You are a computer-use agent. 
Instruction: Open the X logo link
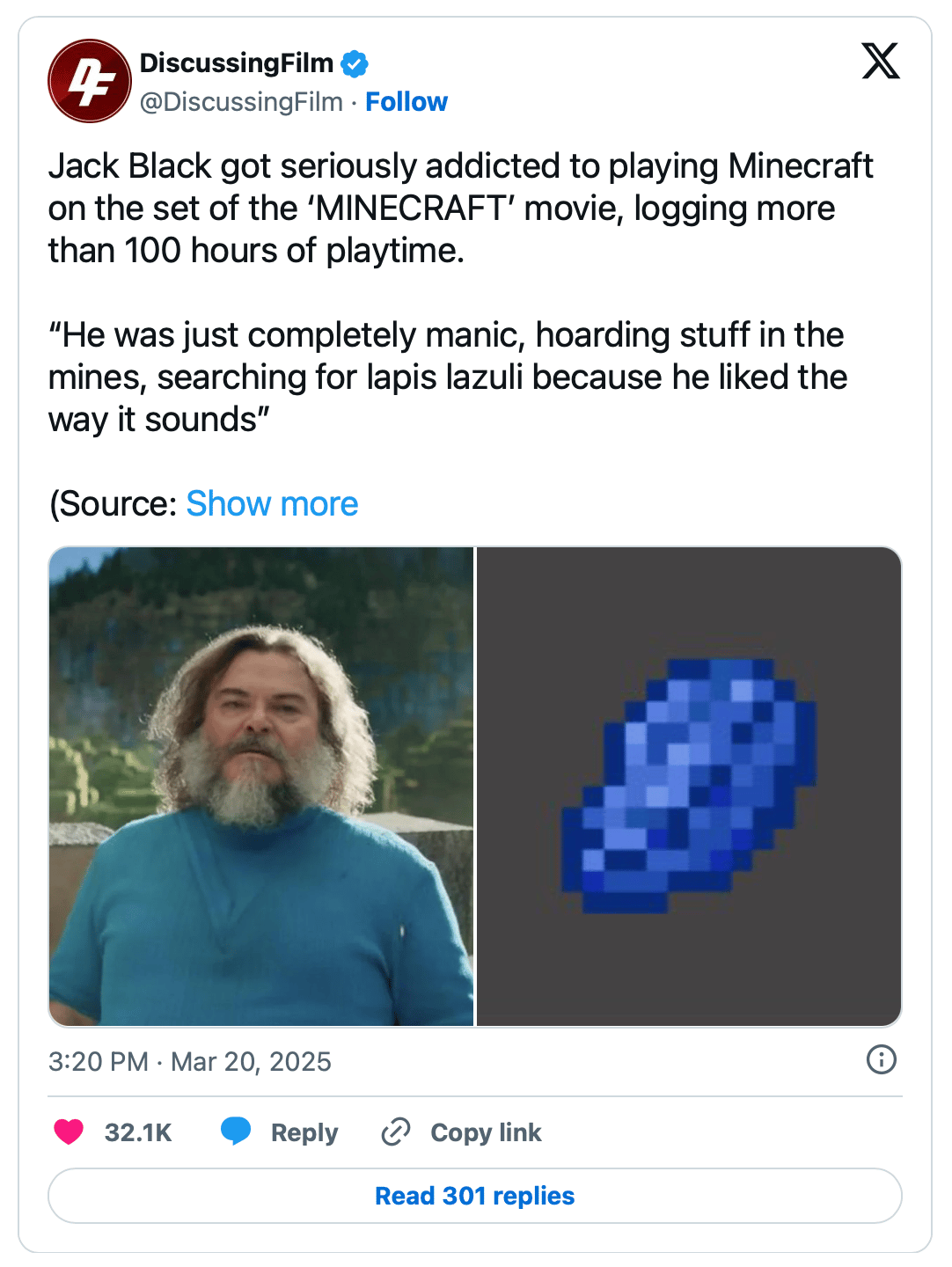click(x=881, y=61)
